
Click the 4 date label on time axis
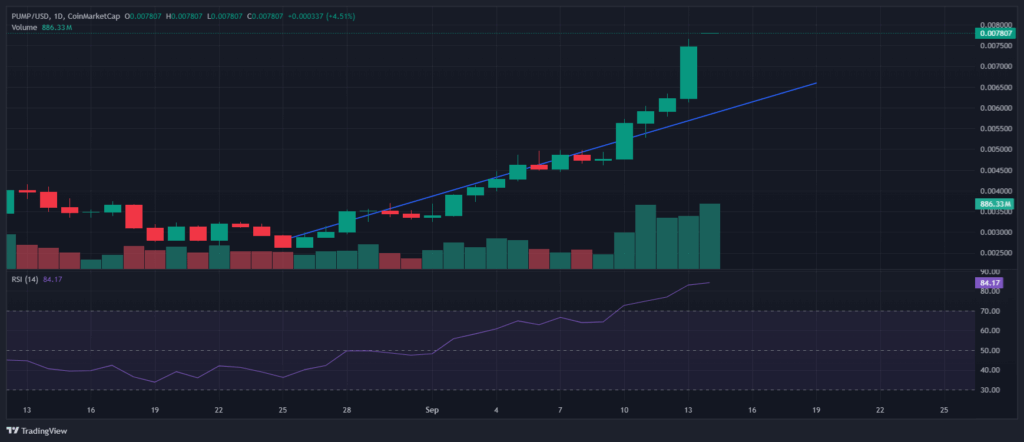coord(496,410)
